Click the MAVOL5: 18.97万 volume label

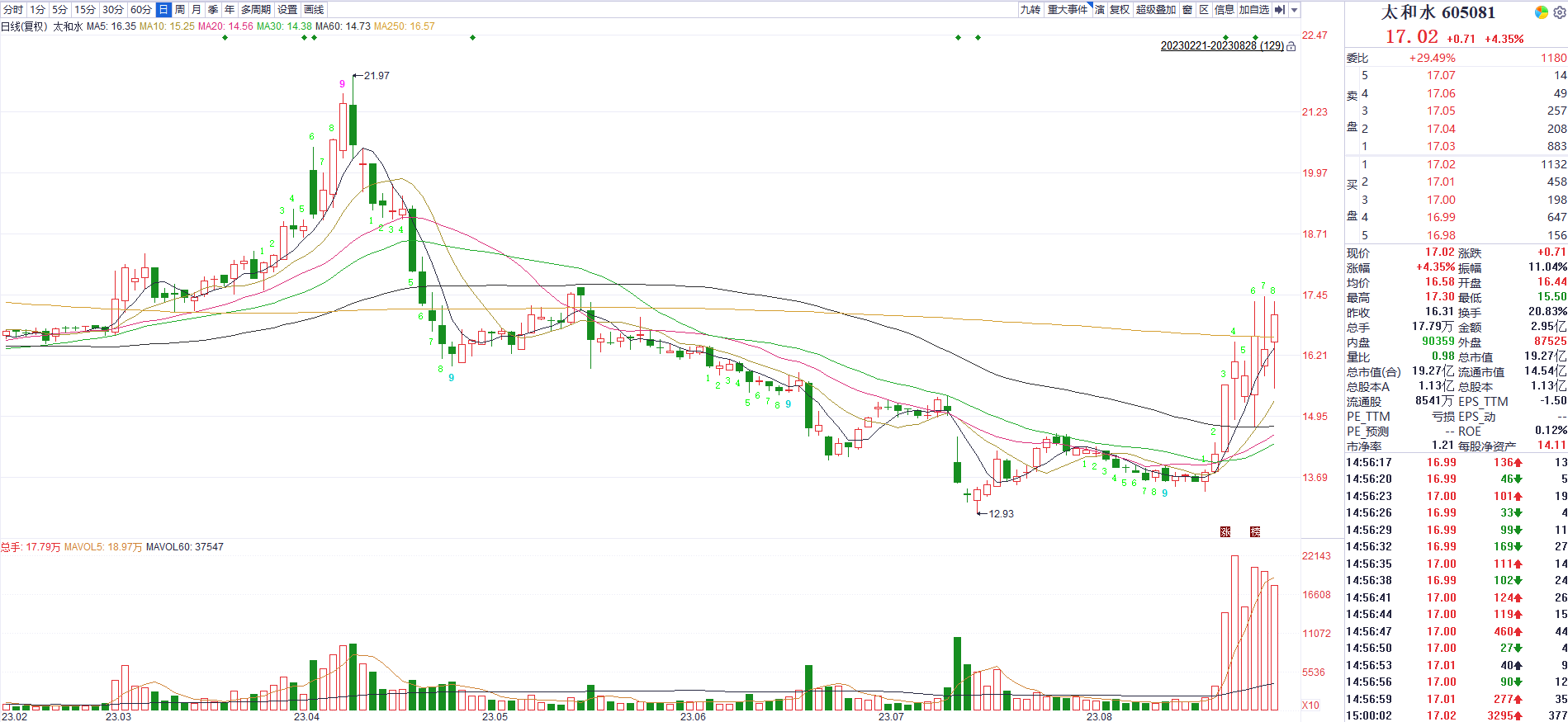(x=103, y=547)
